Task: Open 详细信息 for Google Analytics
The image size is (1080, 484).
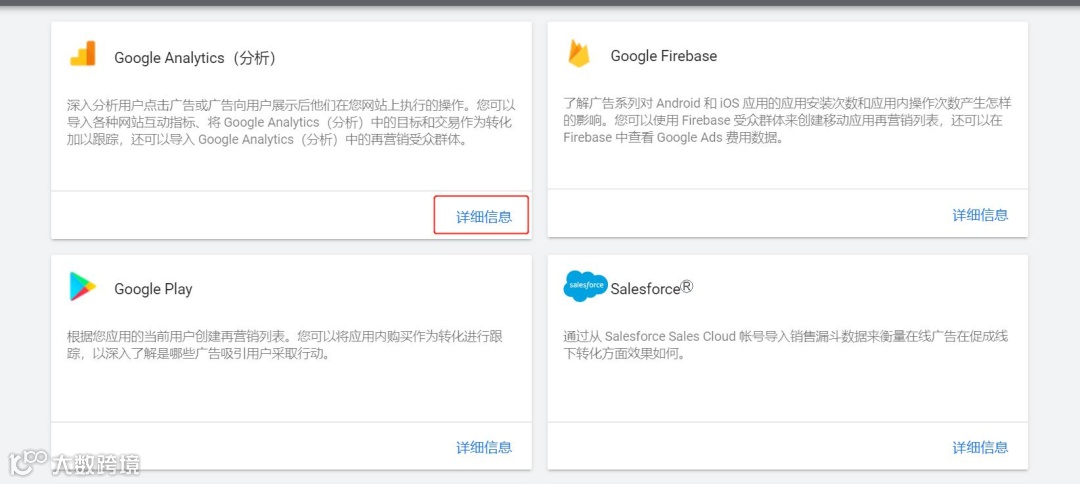Action: pyautogui.click(x=484, y=217)
